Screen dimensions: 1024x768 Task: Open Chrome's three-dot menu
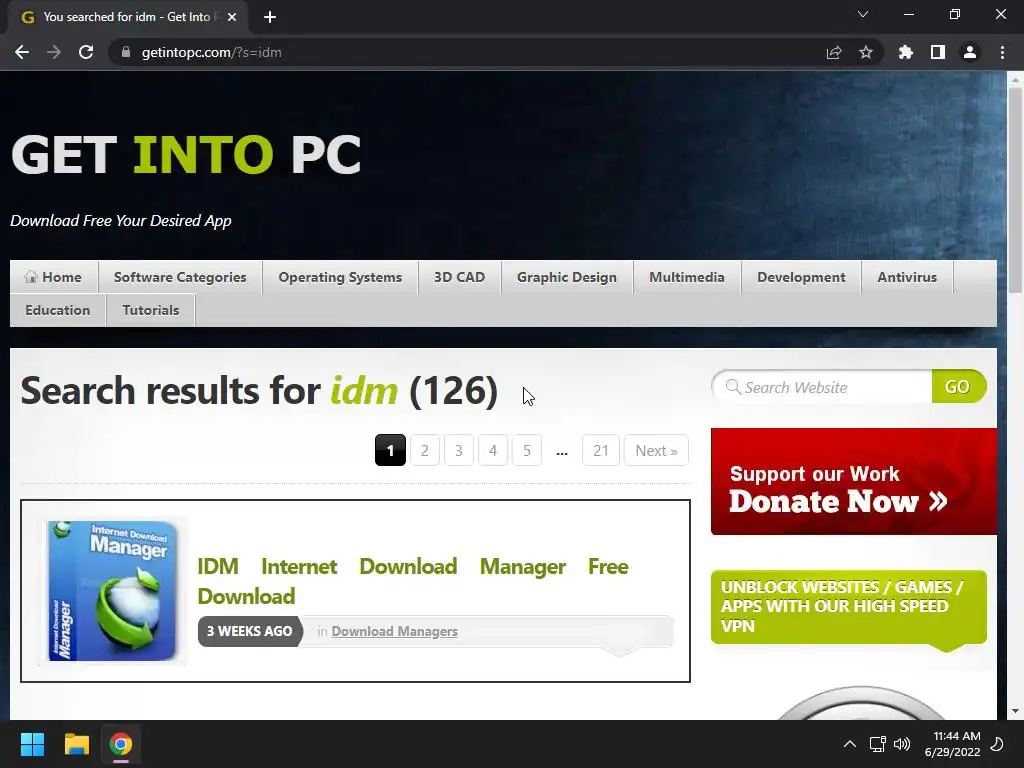click(1002, 52)
